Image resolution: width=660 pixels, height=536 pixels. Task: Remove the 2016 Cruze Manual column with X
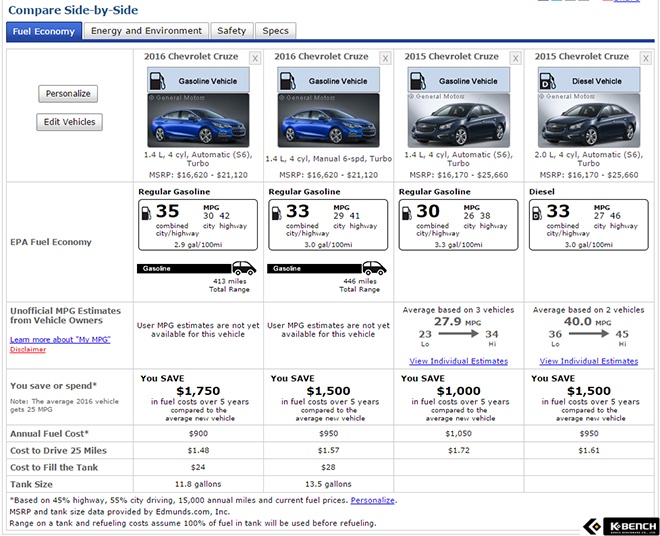tap(385, 59)
